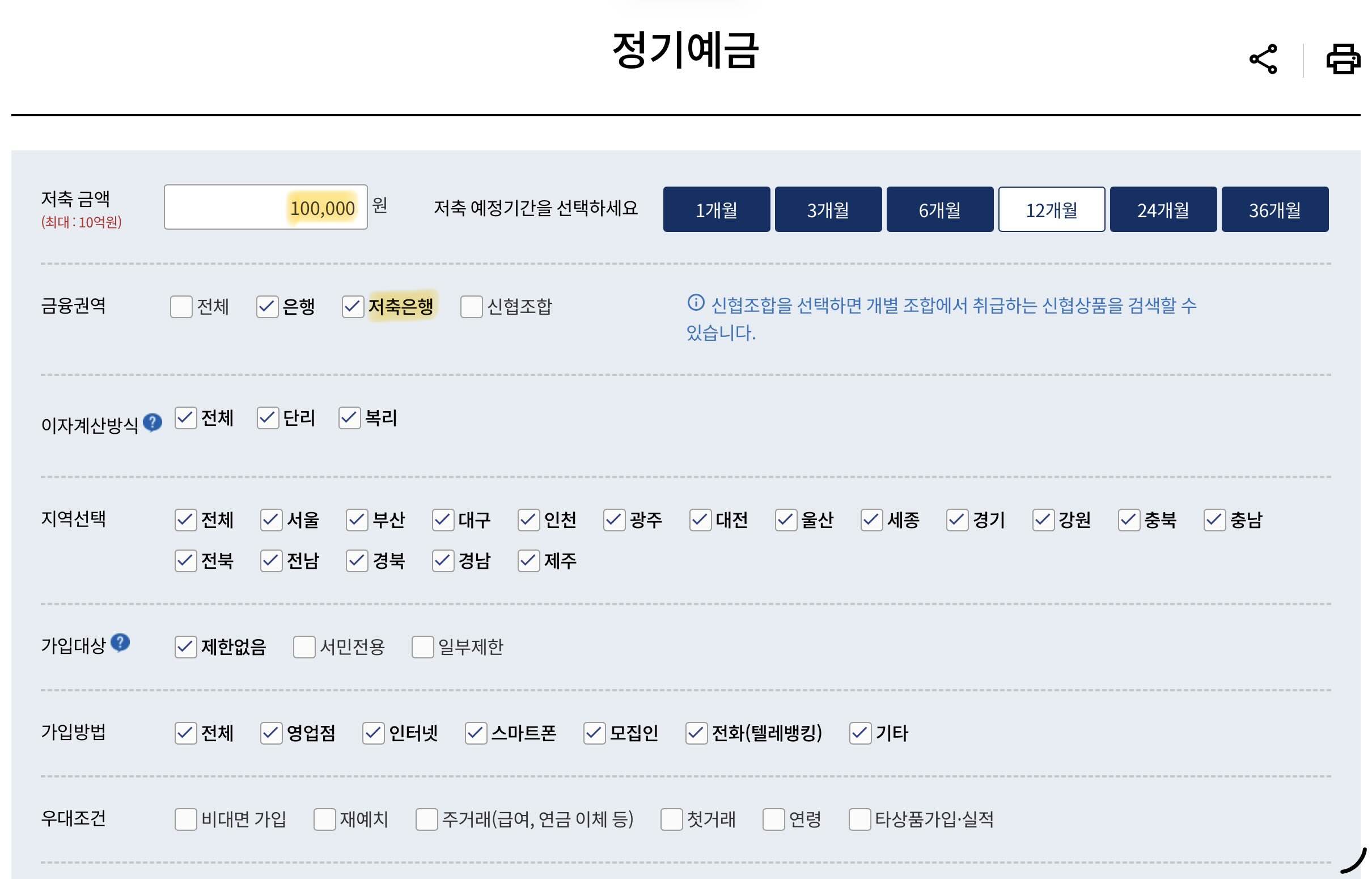
Task: Open help tooltip for 이자계산방식
Action: (153, 422)
